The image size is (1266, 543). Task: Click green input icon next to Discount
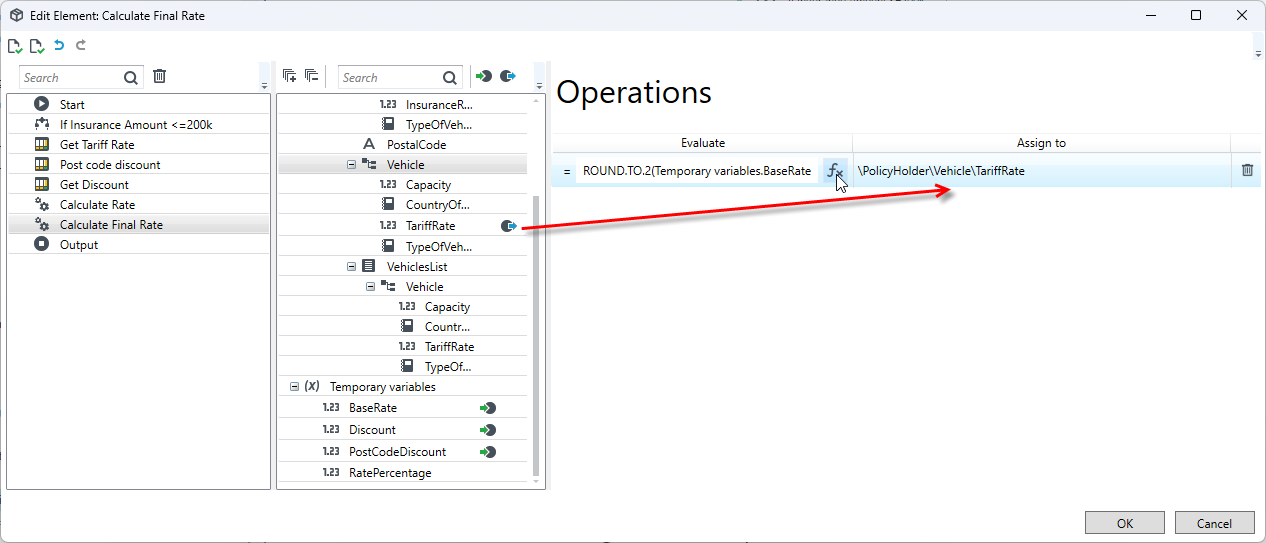coord(487,430)
